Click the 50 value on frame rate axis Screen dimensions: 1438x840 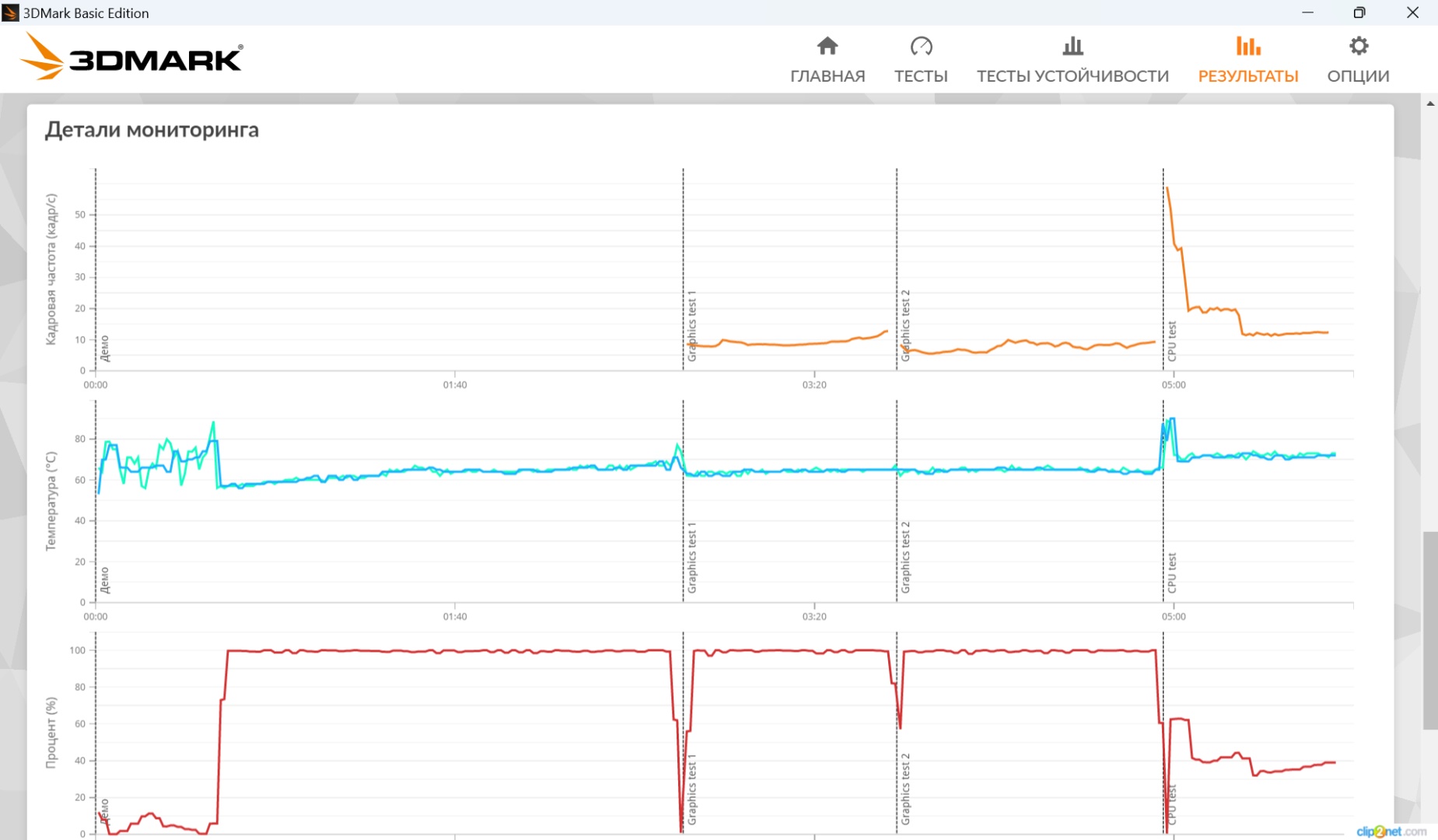pos(80,215)
